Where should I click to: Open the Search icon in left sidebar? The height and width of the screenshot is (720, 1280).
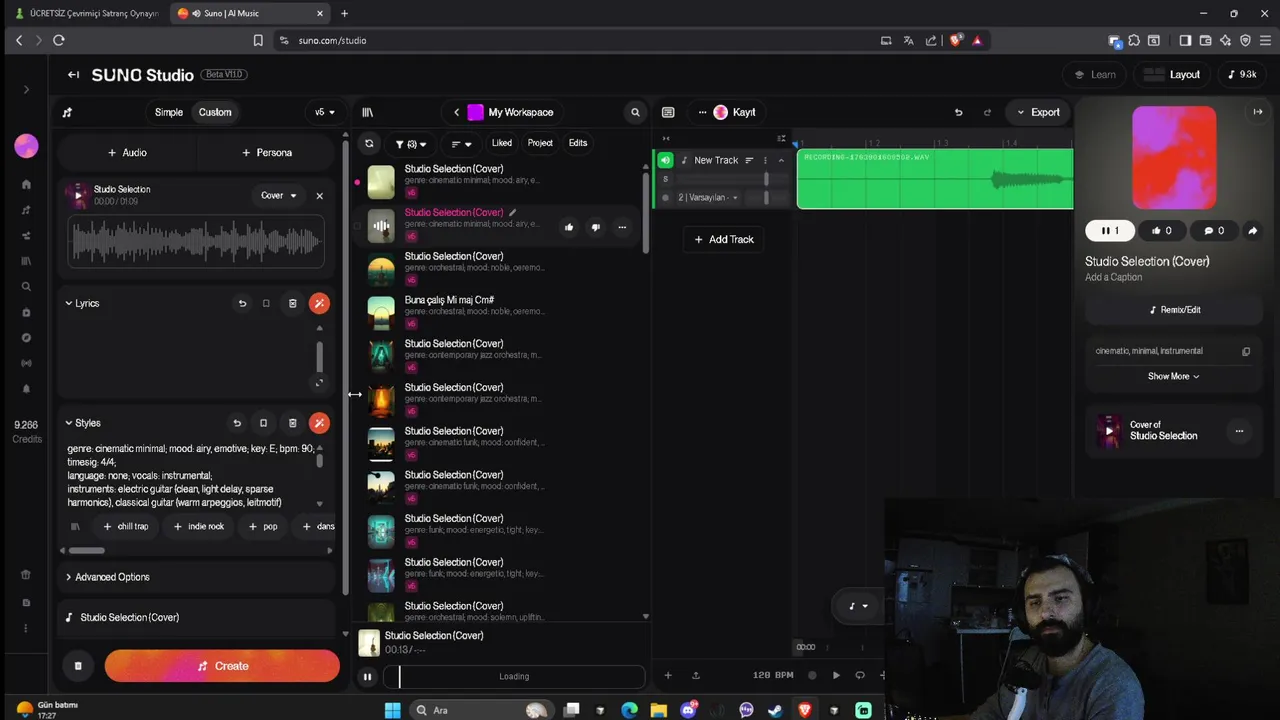pyautogui.click(x=26, y=287)
